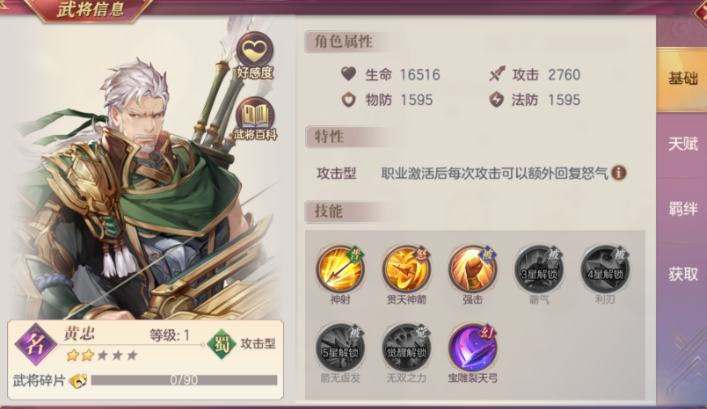Screen dimensions: 707x409
Task: Click the purple 名 rarity badge
Action: [36, 344]
